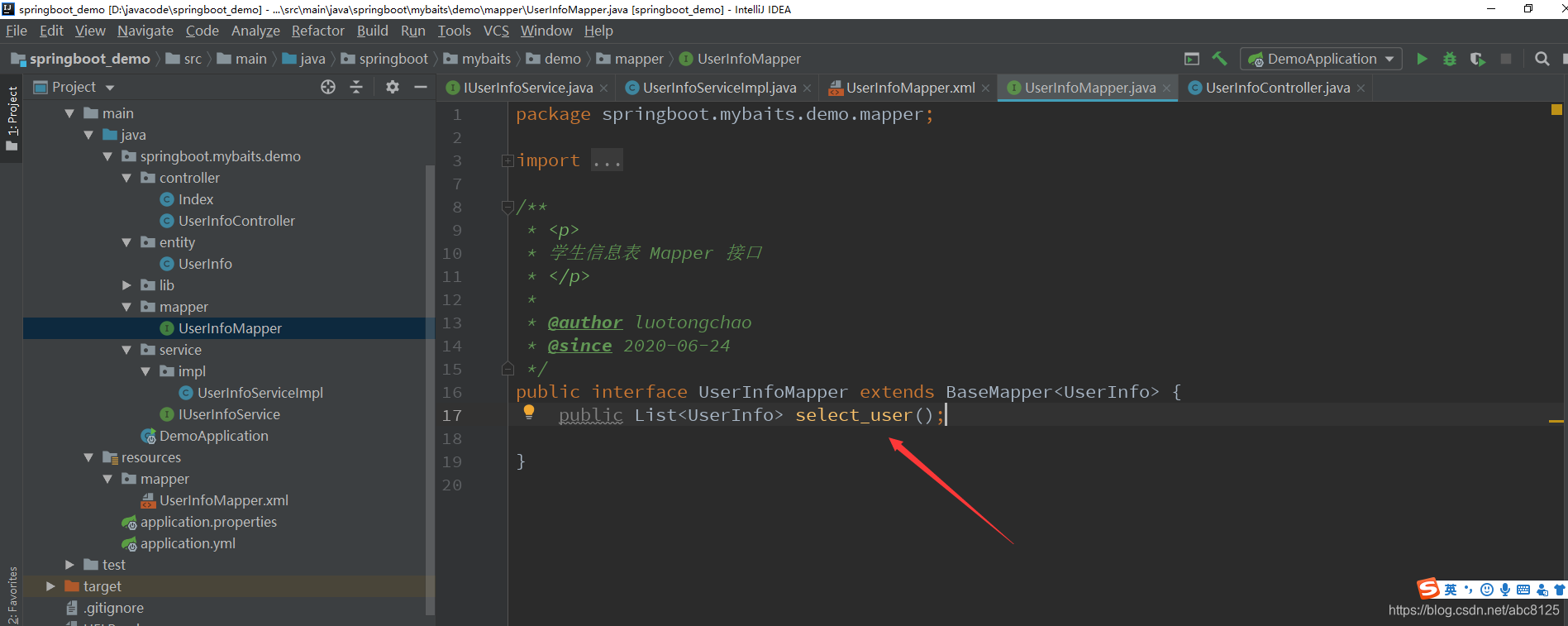Switch to UserInfoMapper.xml tab
Viewport: 1568px width, 626px height.
[x=910, y=88]
